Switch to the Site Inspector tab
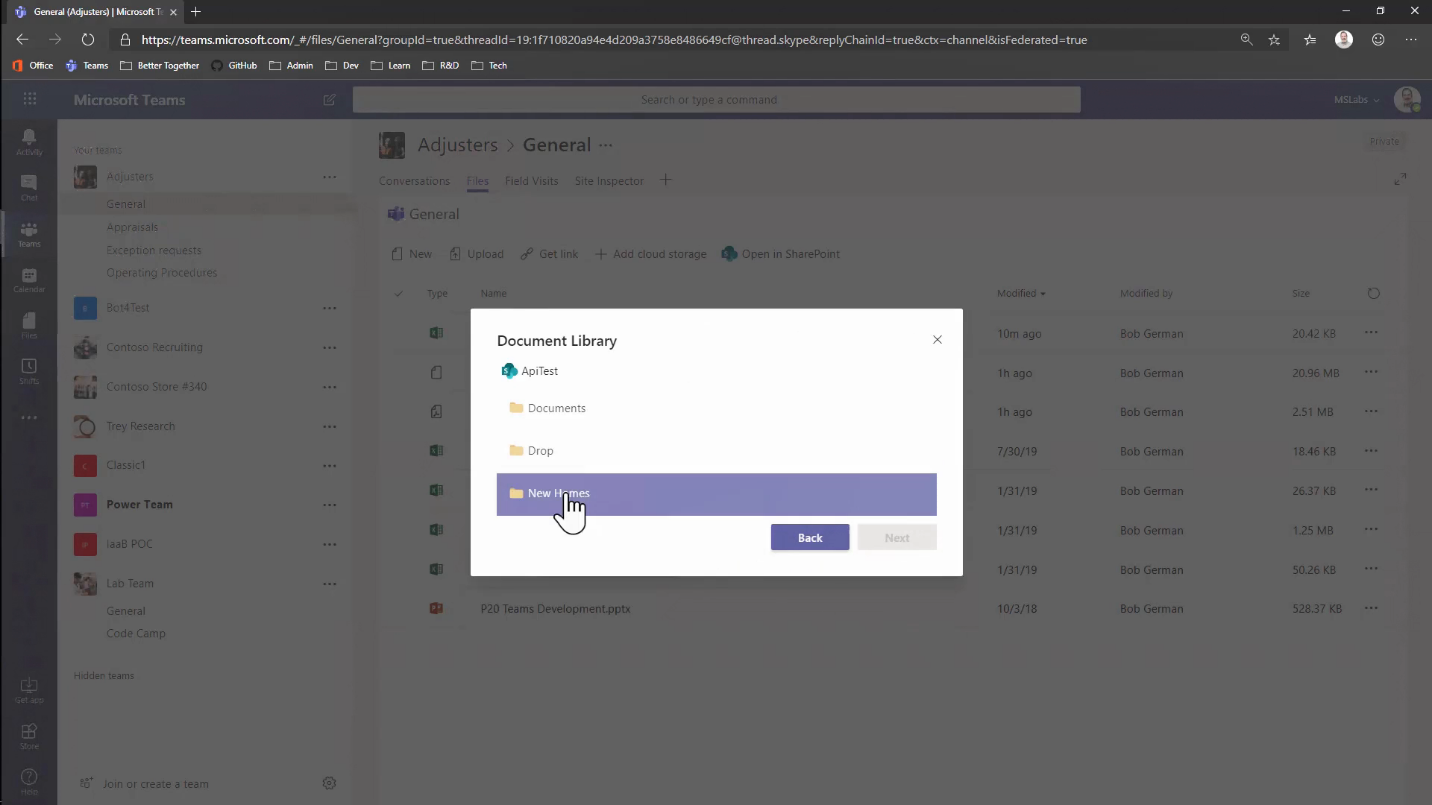 coord(609,181)
